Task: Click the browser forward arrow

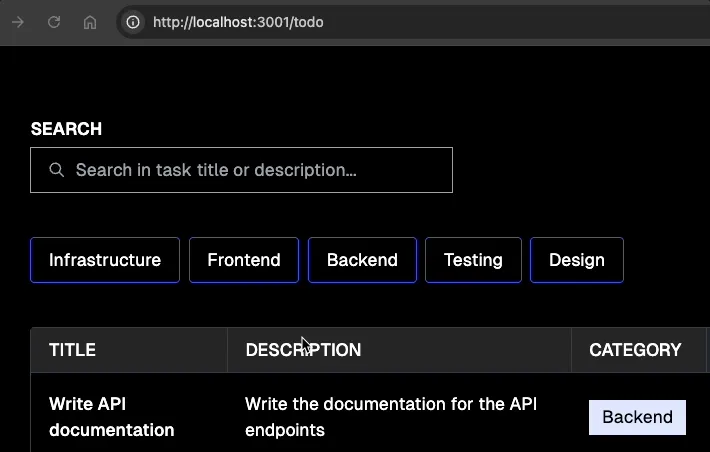Action: pos(19,22)
